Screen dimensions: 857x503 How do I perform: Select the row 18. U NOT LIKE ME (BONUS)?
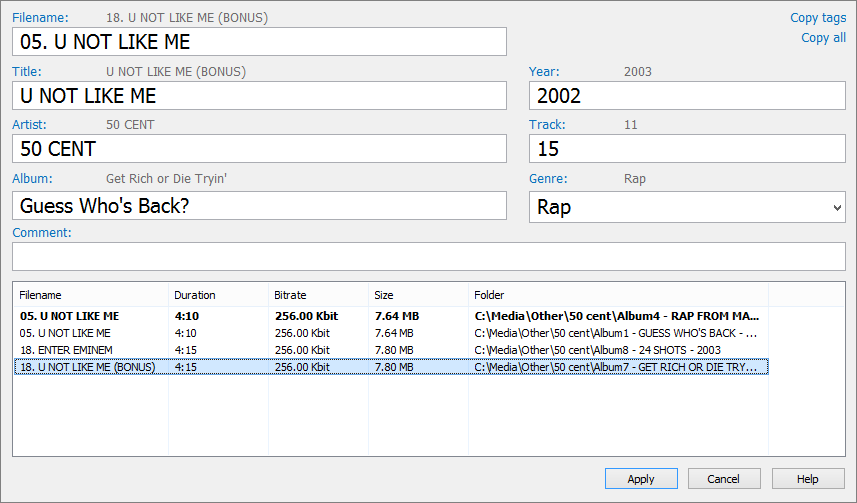[x=391, y=367]
